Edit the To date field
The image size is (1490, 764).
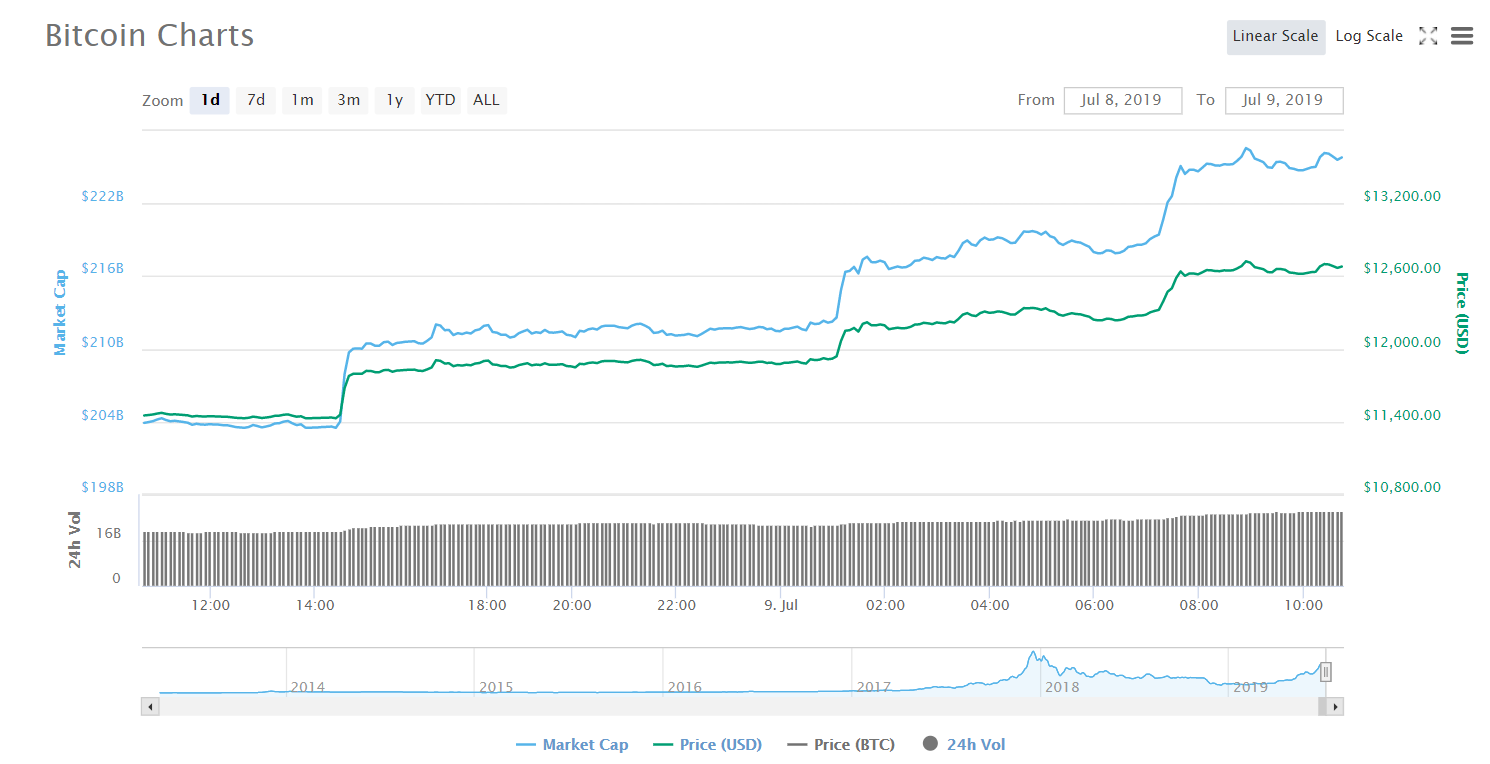1284,100
